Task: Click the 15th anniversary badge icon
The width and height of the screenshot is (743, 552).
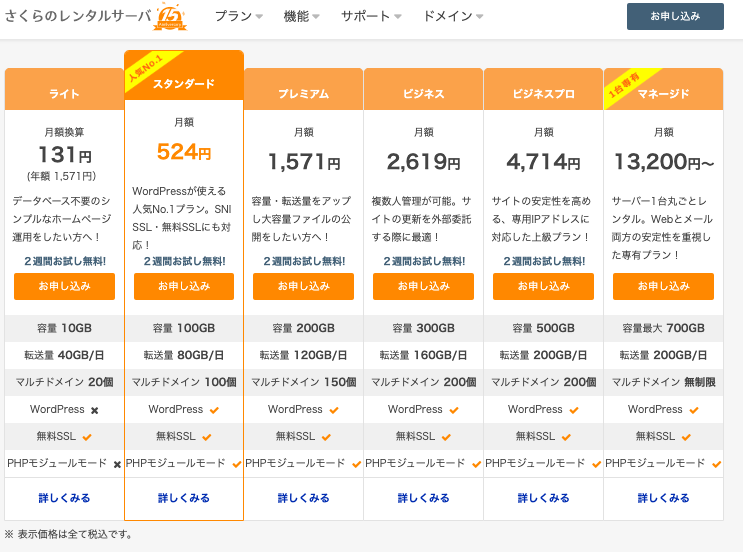Action: click(x=170, y=17)
